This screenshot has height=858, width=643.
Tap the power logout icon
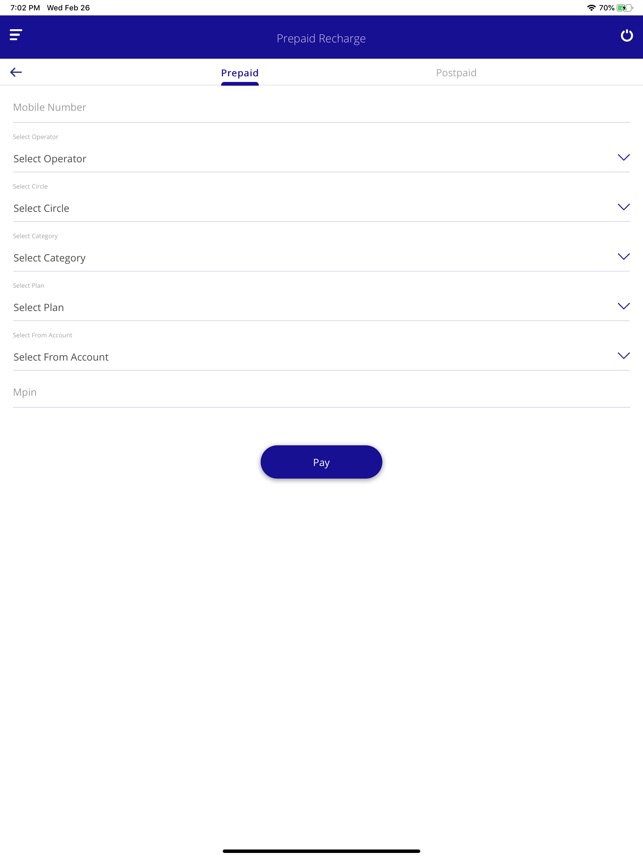[627, 36]
